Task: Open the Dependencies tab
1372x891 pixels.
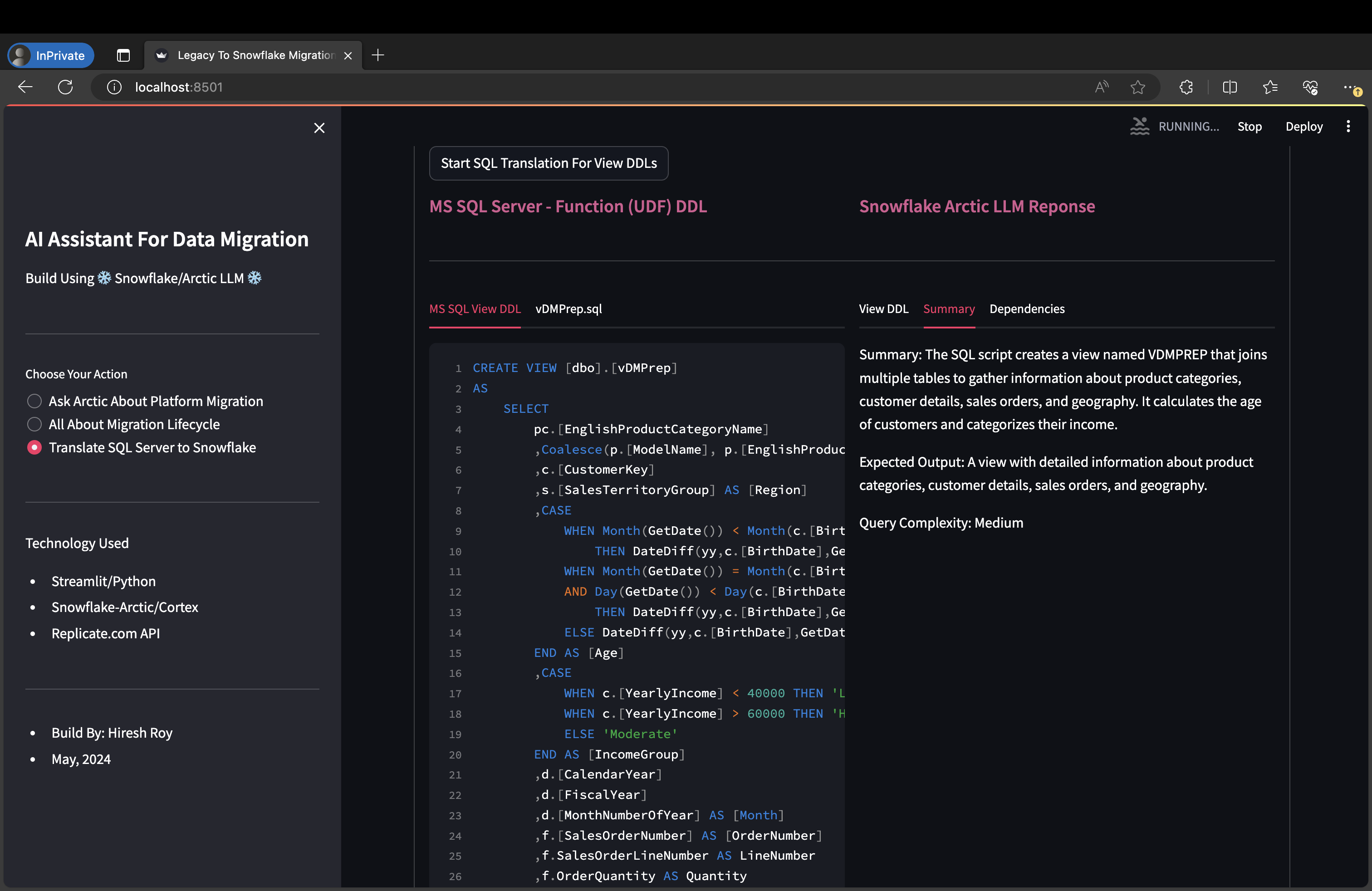Action: point(1027,309)
